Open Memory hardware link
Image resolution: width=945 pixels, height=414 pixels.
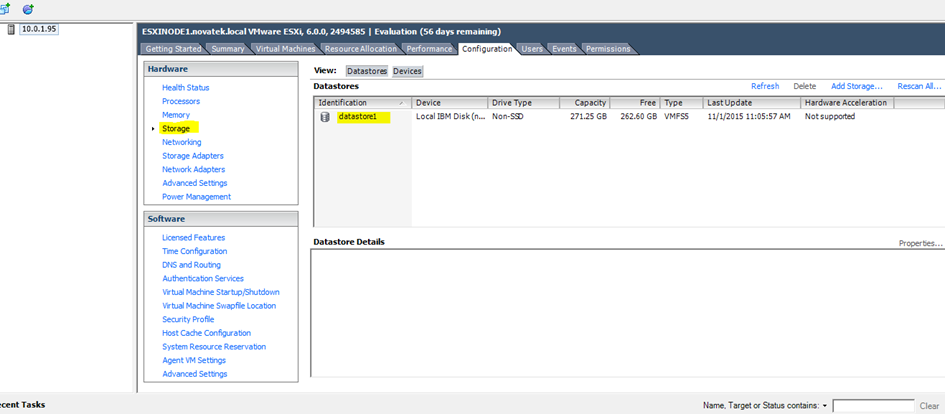coord(176,115)
